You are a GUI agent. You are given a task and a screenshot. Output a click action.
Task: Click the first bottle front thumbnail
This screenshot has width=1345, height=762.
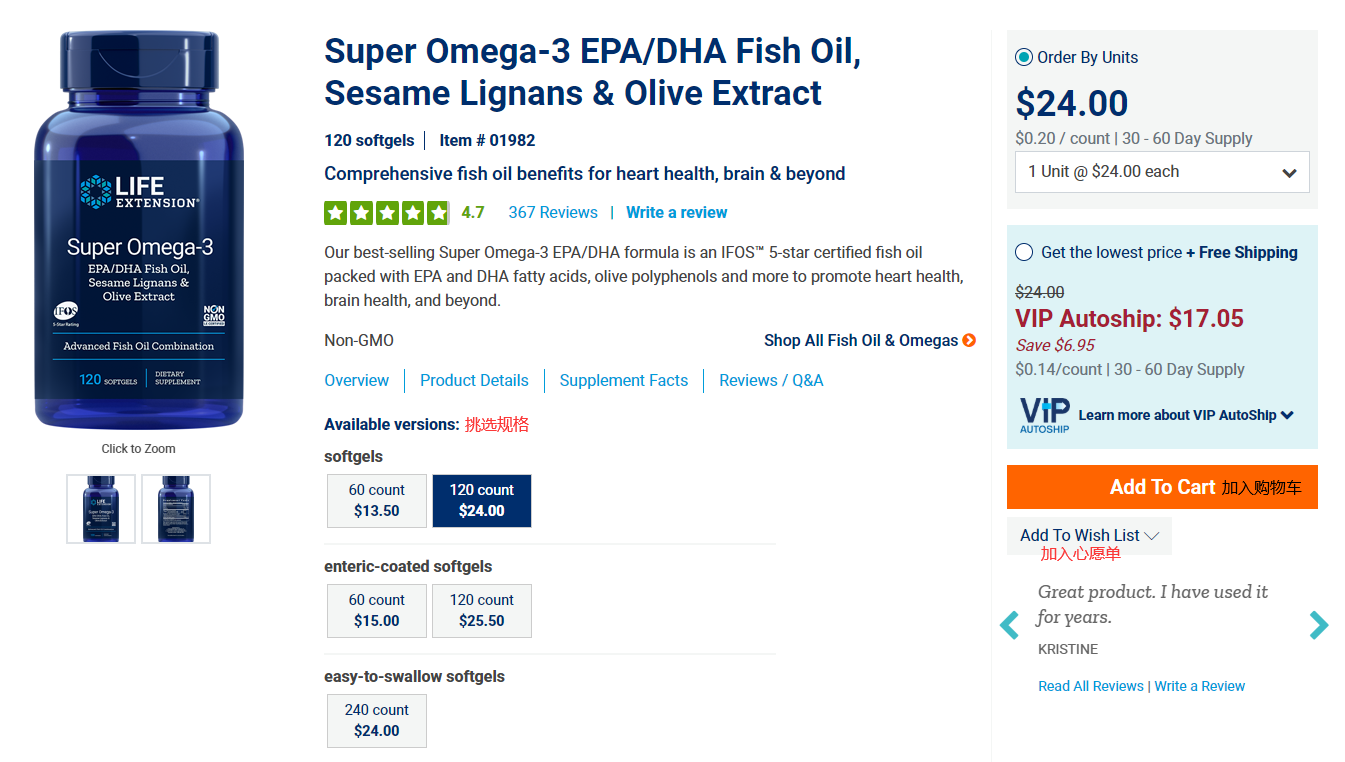[x=101, y=509]
